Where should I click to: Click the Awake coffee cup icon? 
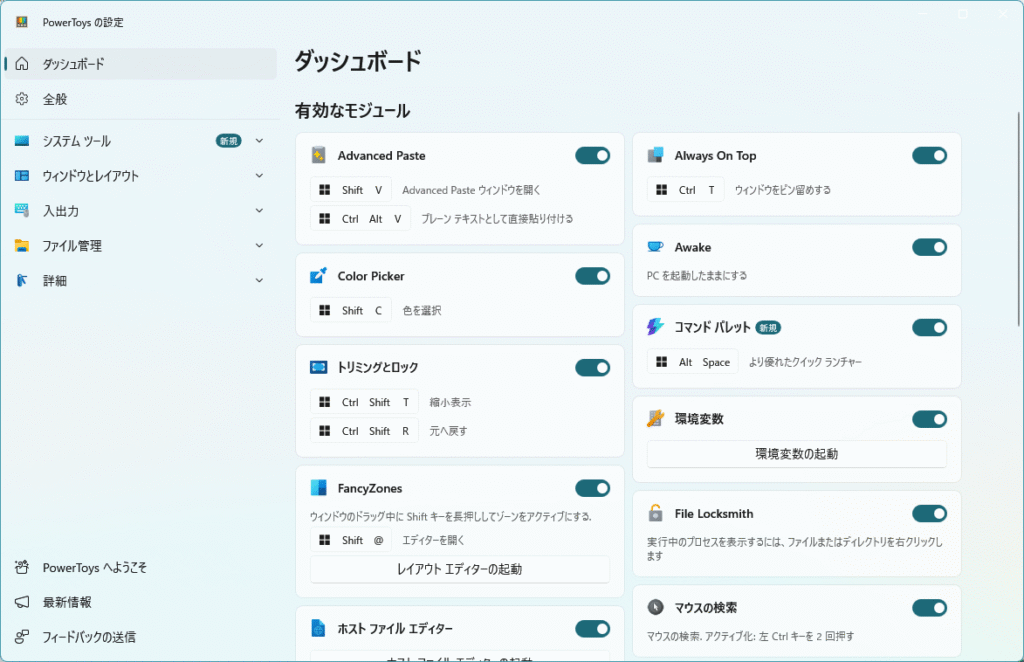click(x=655, y=247)
